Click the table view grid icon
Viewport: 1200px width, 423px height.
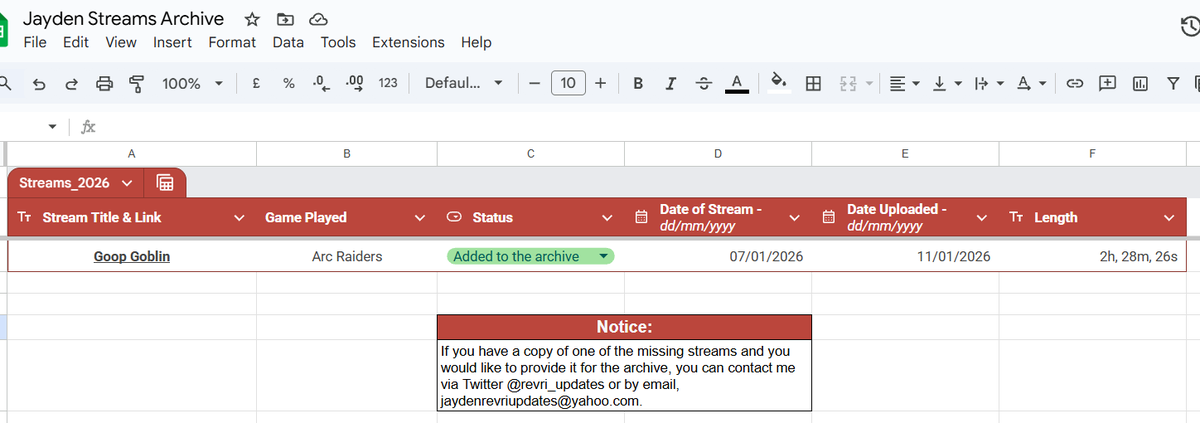[x=165, y=183]
